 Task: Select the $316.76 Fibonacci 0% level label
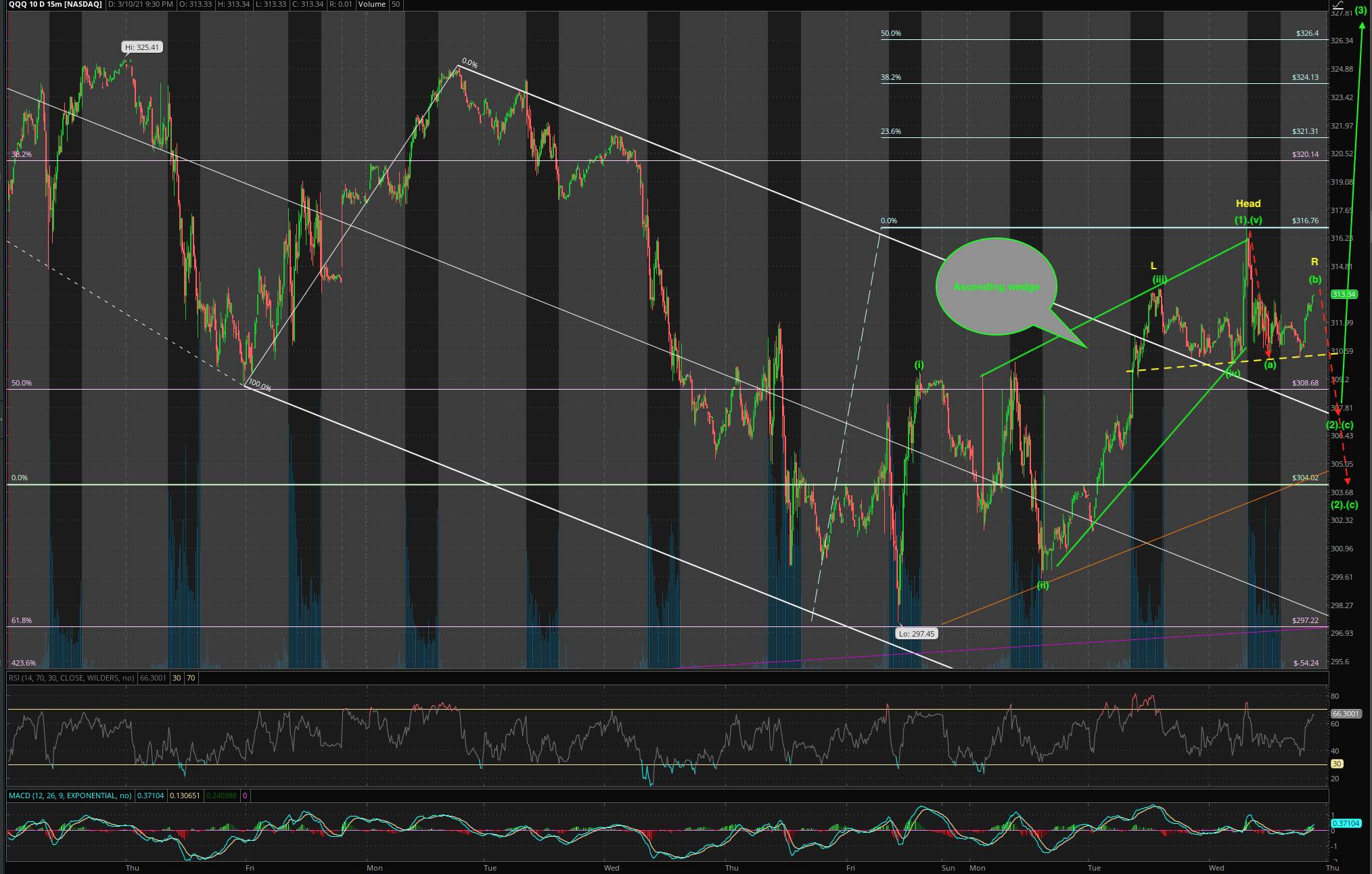point(1305,221)
